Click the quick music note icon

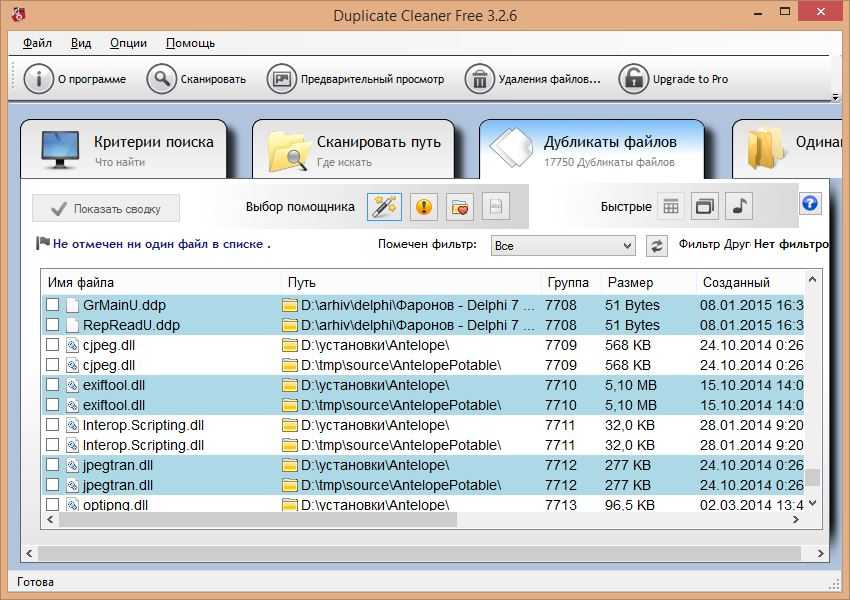click(x=739, y=207)
